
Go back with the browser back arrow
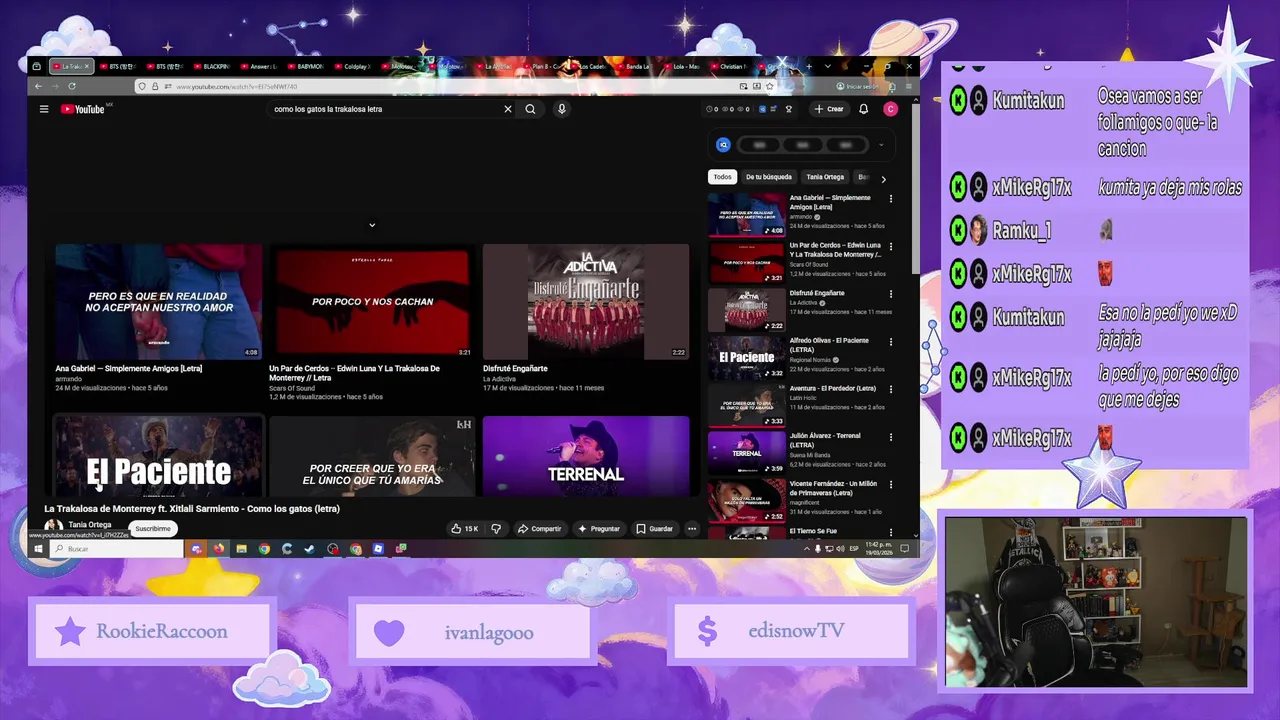coord(38,86)
